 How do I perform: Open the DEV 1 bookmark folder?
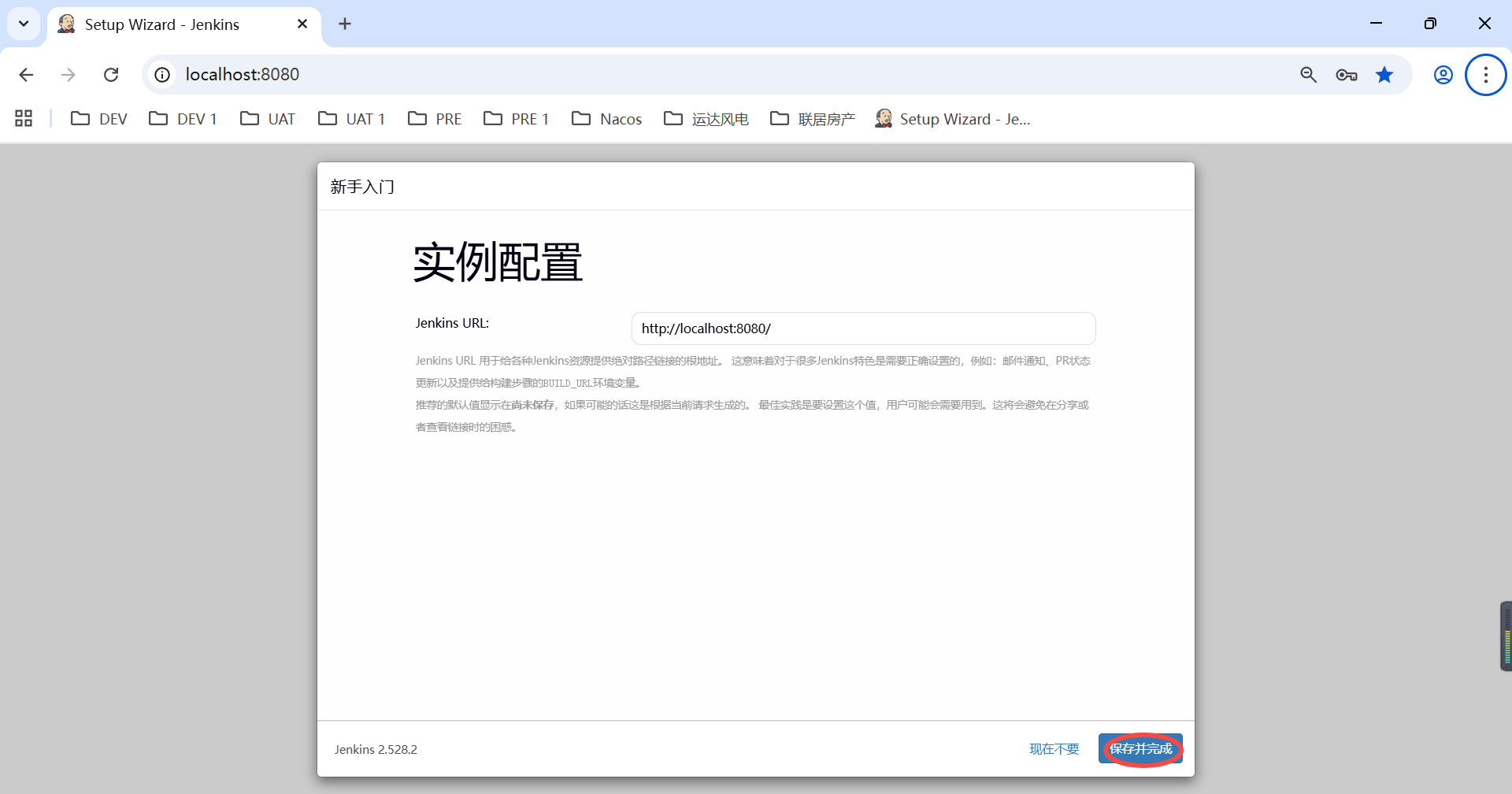183,119
